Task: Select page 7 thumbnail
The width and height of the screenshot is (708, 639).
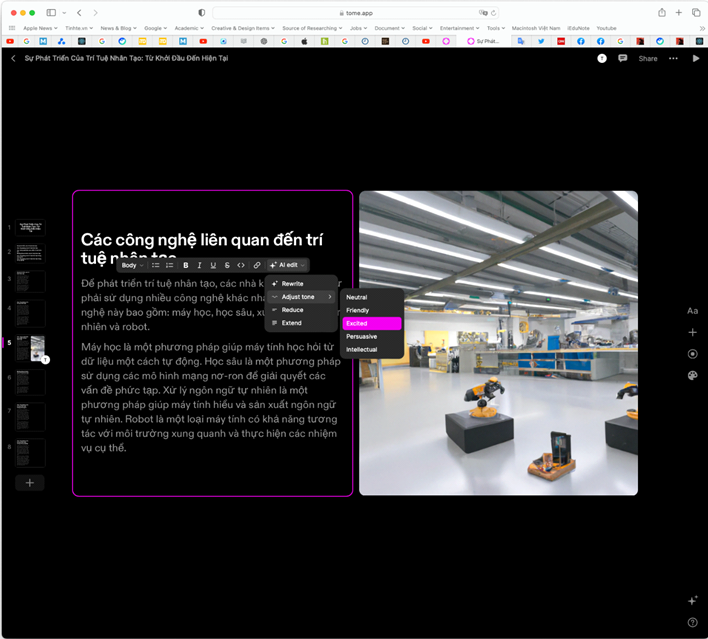Action: [30, 416]
